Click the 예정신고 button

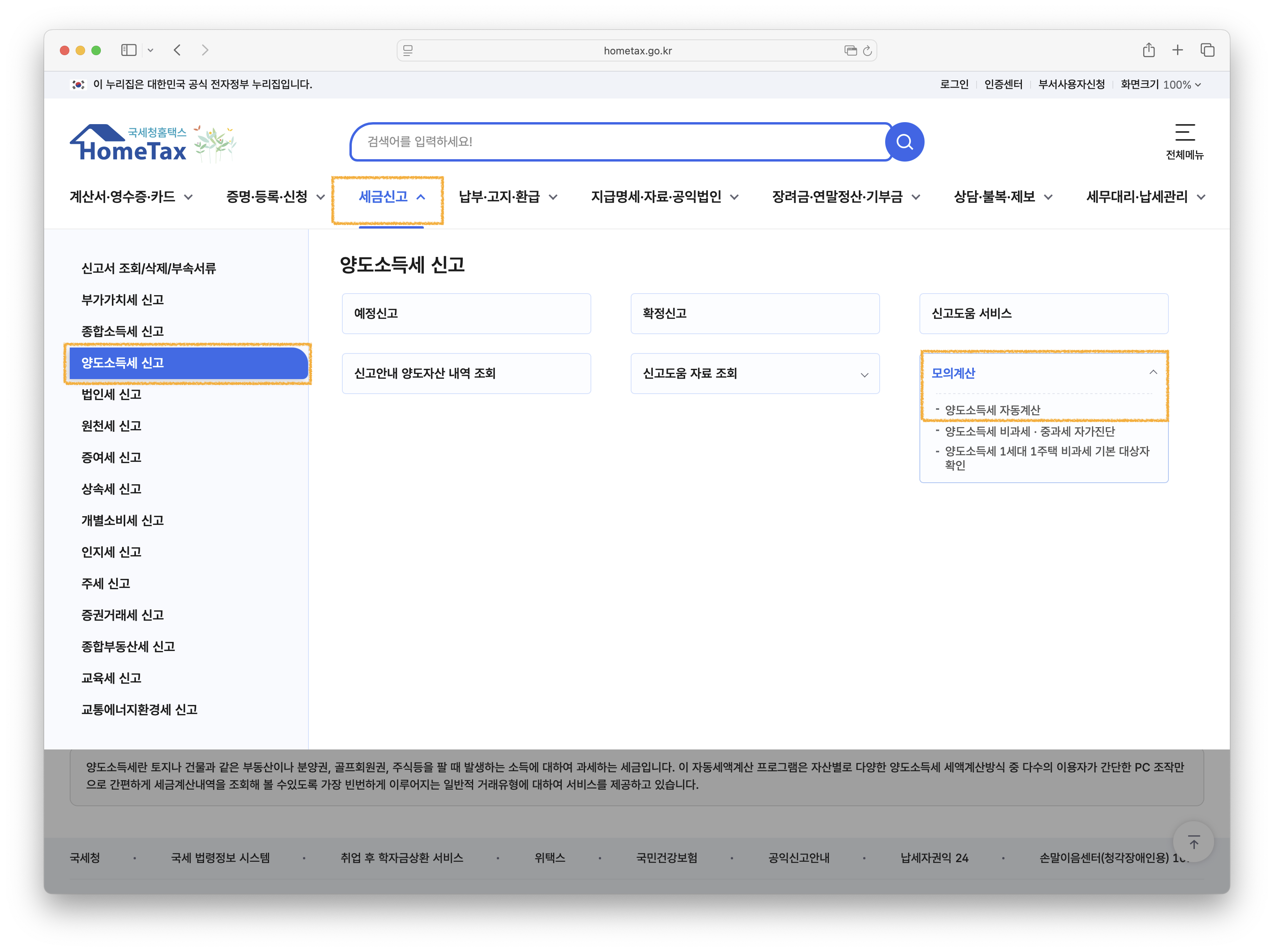466,313
